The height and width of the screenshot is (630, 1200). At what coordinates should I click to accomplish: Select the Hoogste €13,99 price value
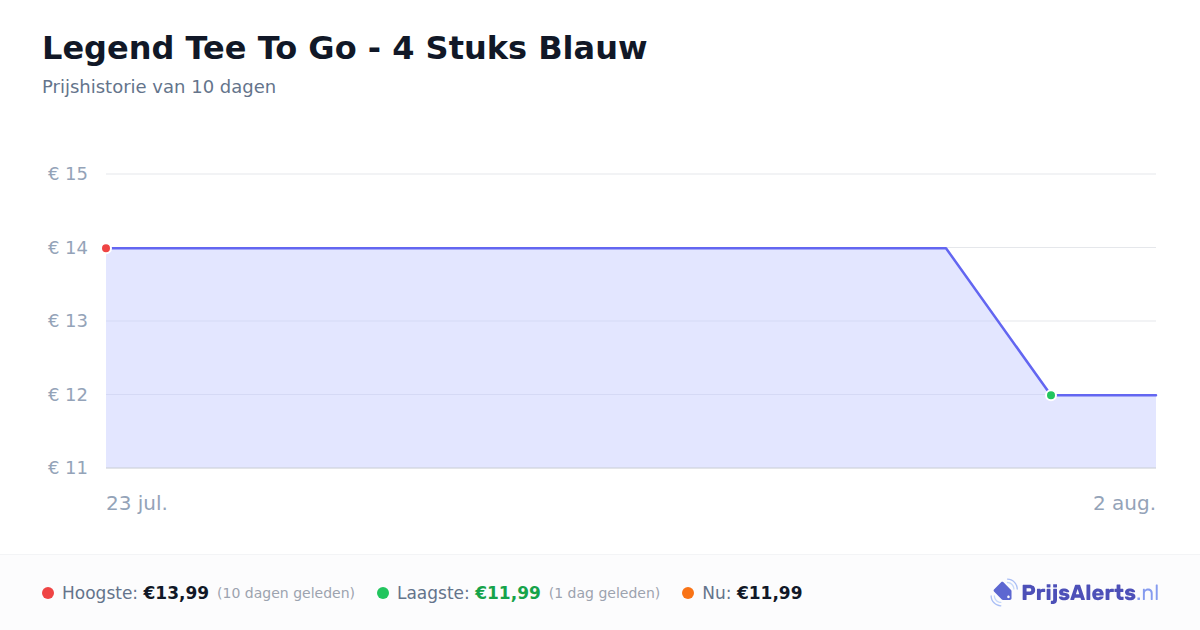pos(176,593)
